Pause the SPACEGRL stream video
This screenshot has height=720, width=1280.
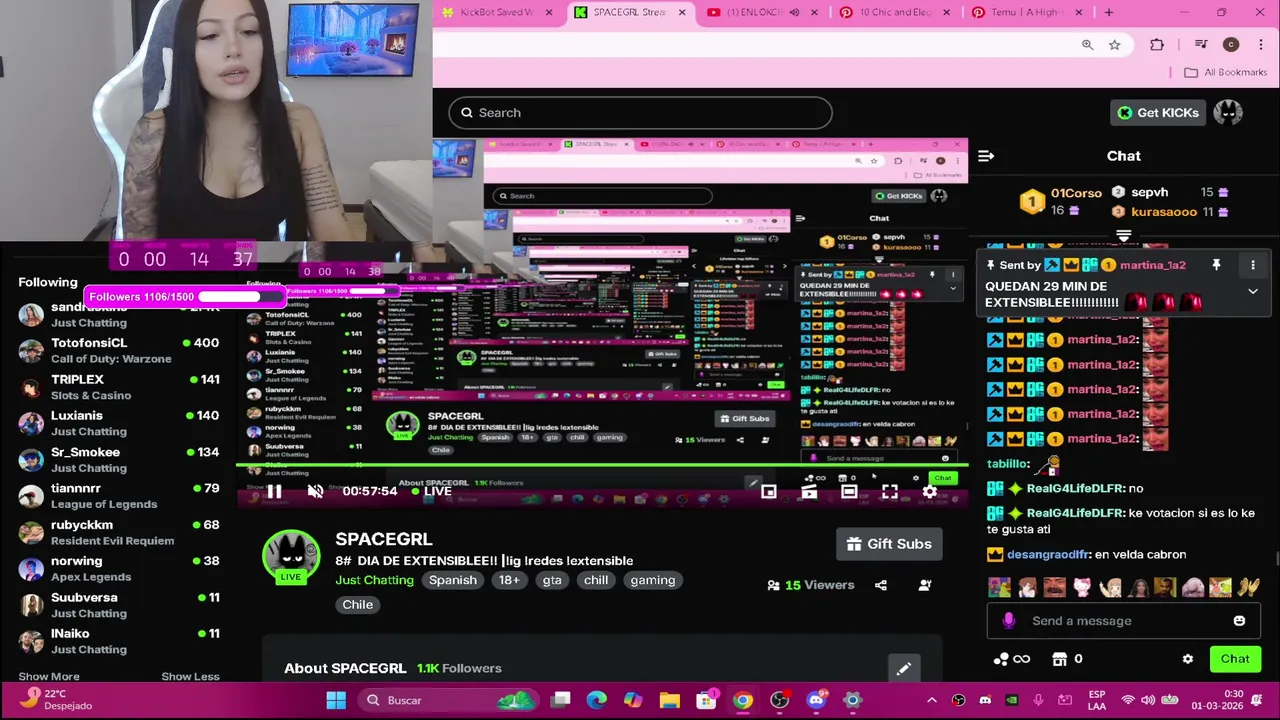point(274,491)
